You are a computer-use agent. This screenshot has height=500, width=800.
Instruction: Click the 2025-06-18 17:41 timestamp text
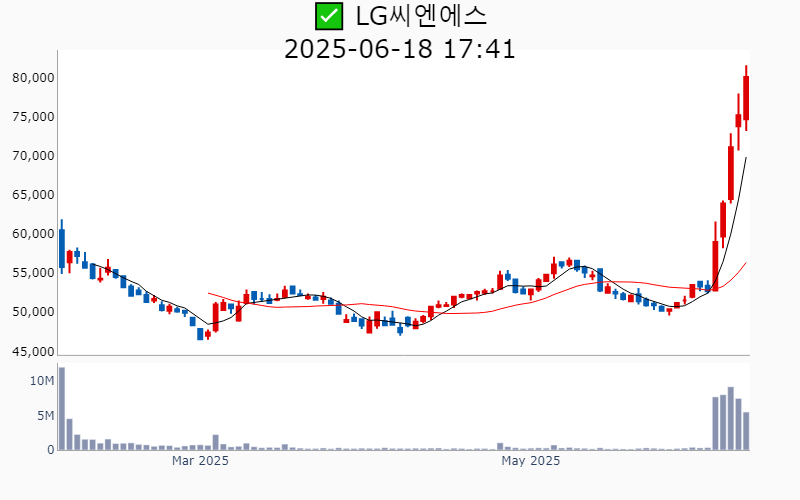(399, 49)
